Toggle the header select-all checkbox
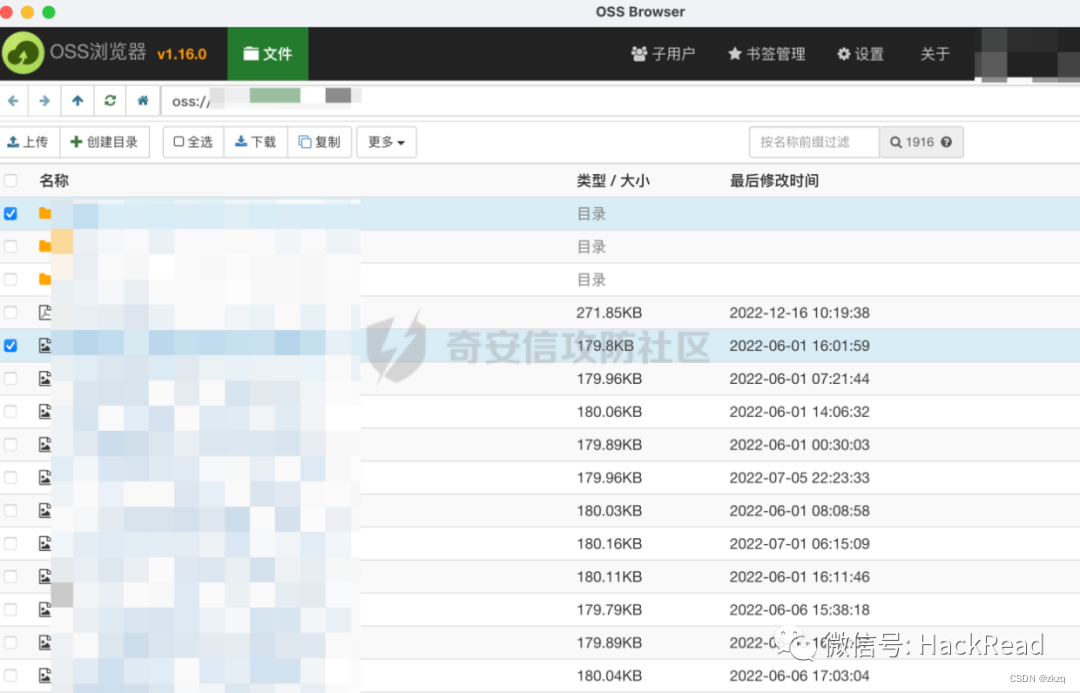Image resolution: width=1080 pixels, height=693 pixels. pos(10,180)
